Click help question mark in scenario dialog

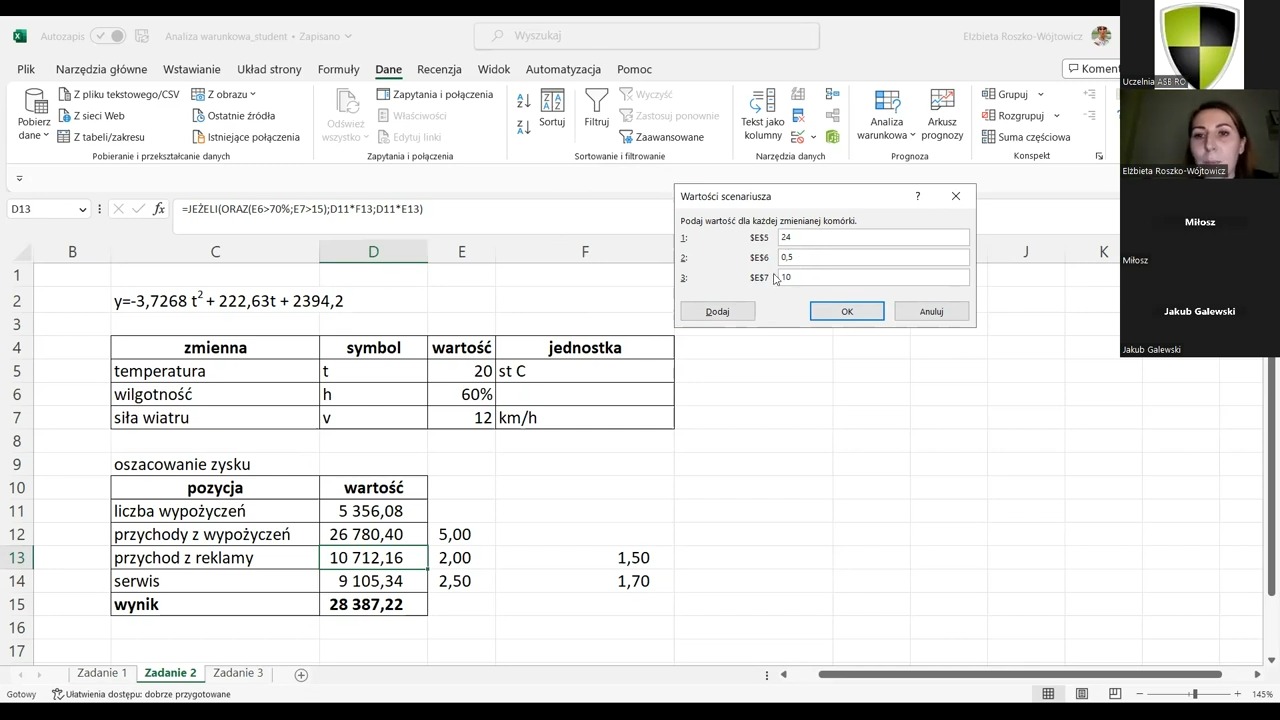point(918,196)
